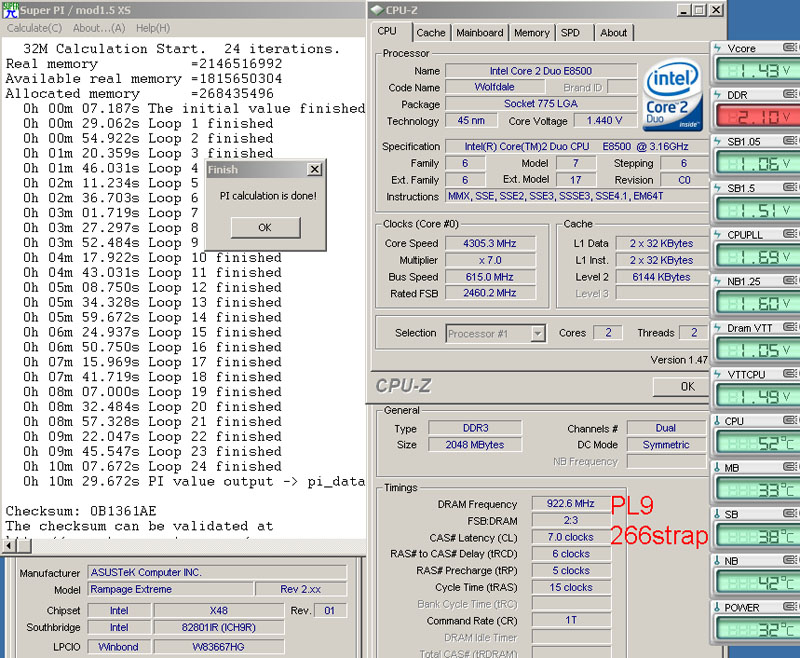Click the Super PI title bar icon
The height and width of the screenshot is (658, 800).
pos(10,10)
